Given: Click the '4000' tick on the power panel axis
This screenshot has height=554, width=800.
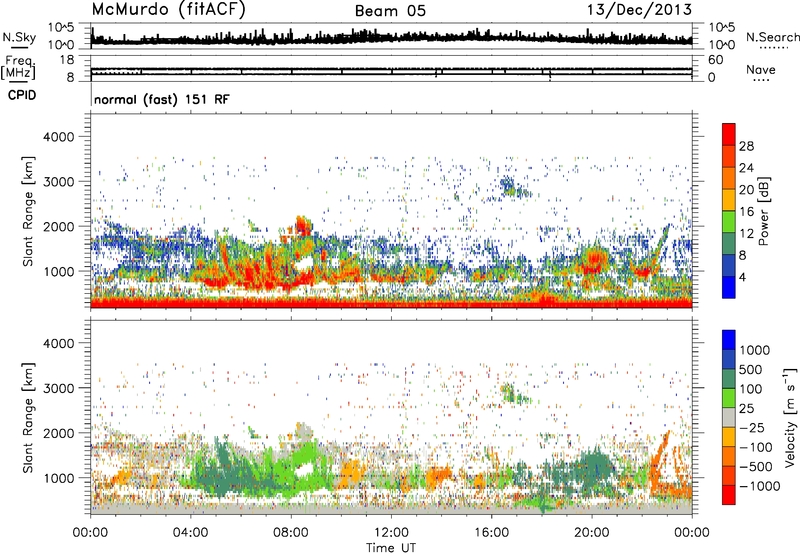Looking at the screenshot, I should (58, 137).
